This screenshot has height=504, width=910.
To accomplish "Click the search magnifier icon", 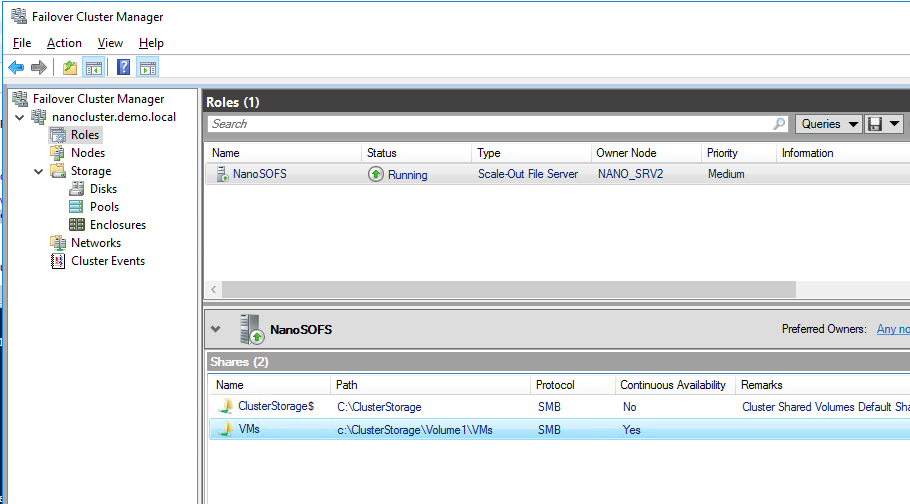I will click(x=779, y=124).
